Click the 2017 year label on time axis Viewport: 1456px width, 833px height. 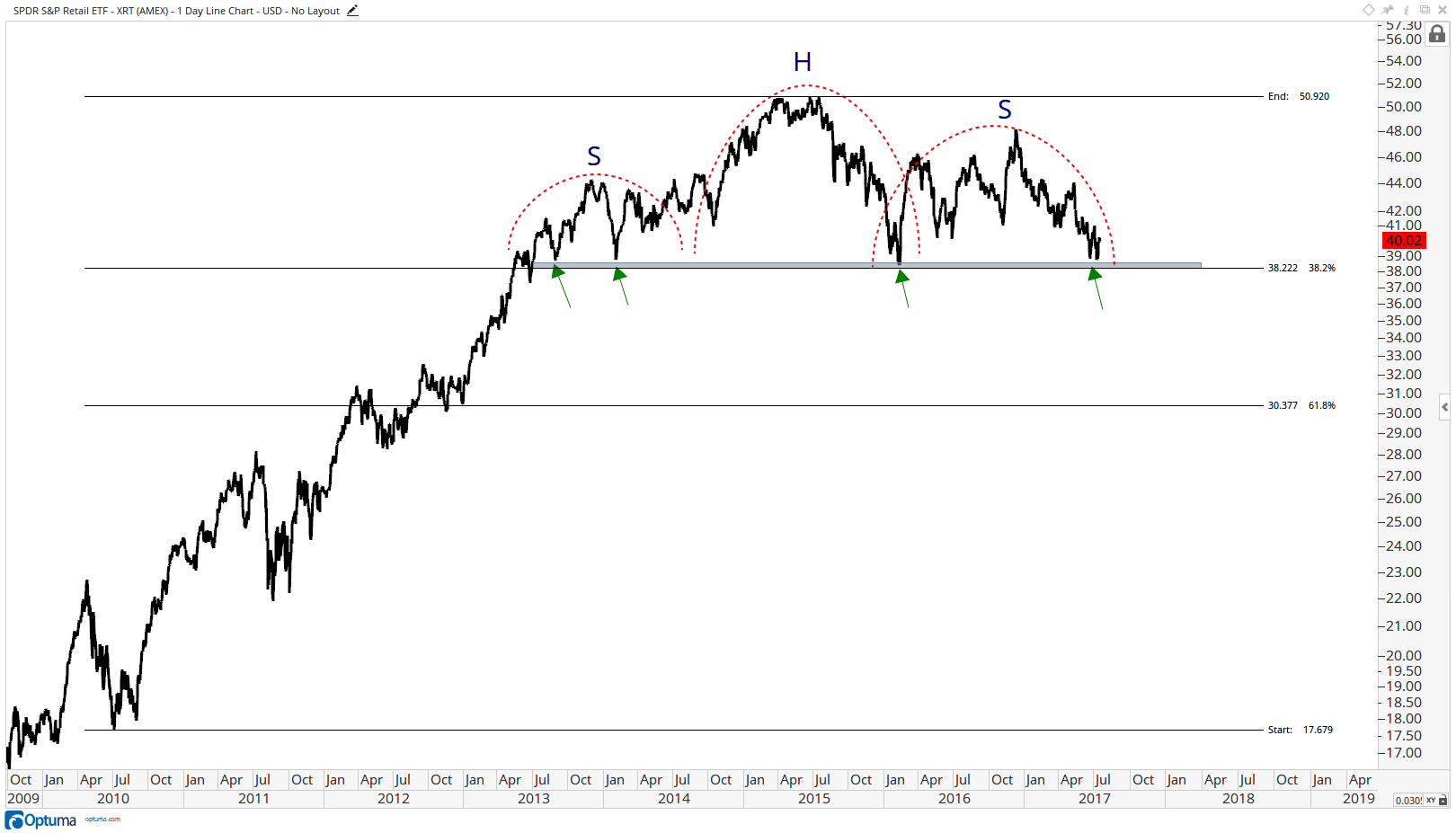coord(1095,798)
